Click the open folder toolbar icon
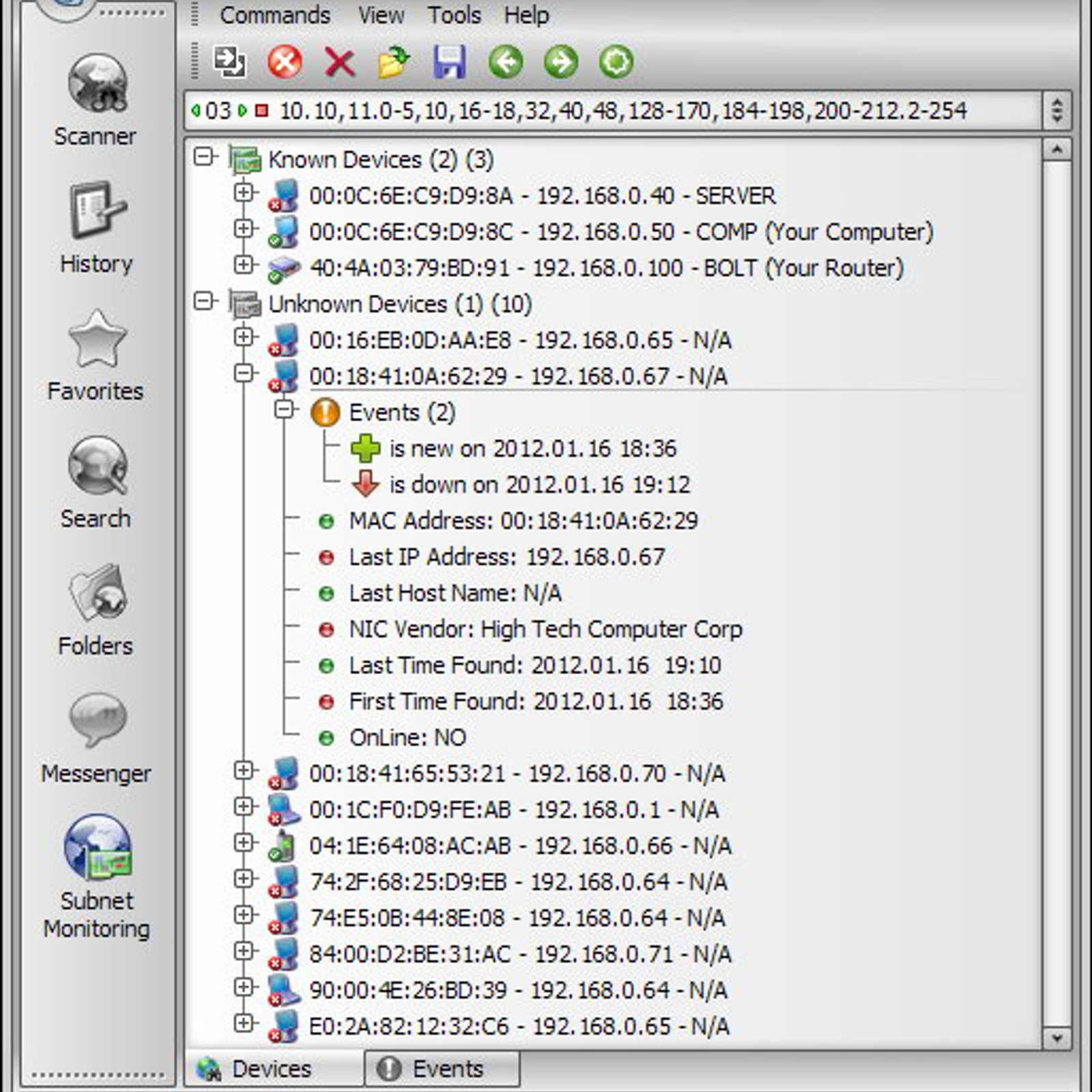The image size is (1092, 1092). pyautogui.click(x=394, y=62)
